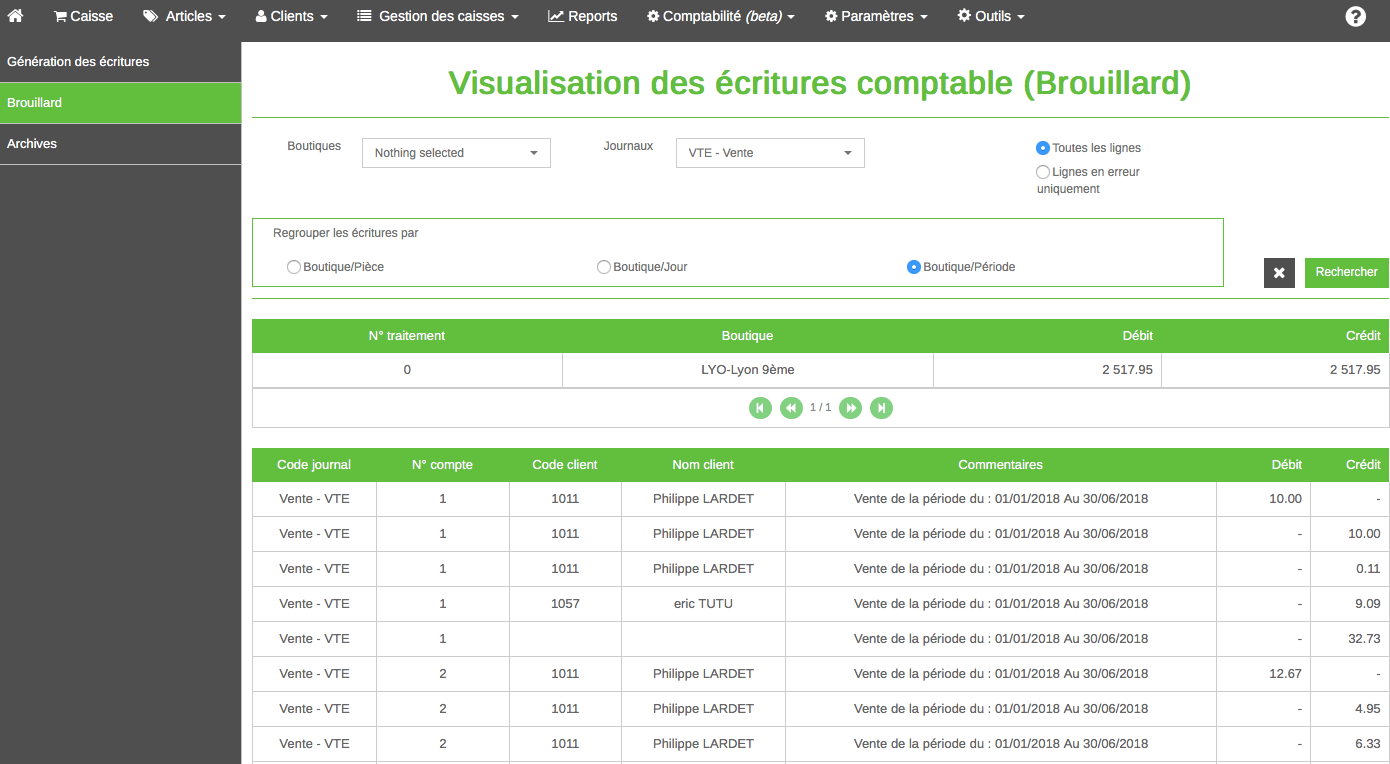Click the N° compte column header
Screen dimensions: 1390x764
click(x=442, y=465)
